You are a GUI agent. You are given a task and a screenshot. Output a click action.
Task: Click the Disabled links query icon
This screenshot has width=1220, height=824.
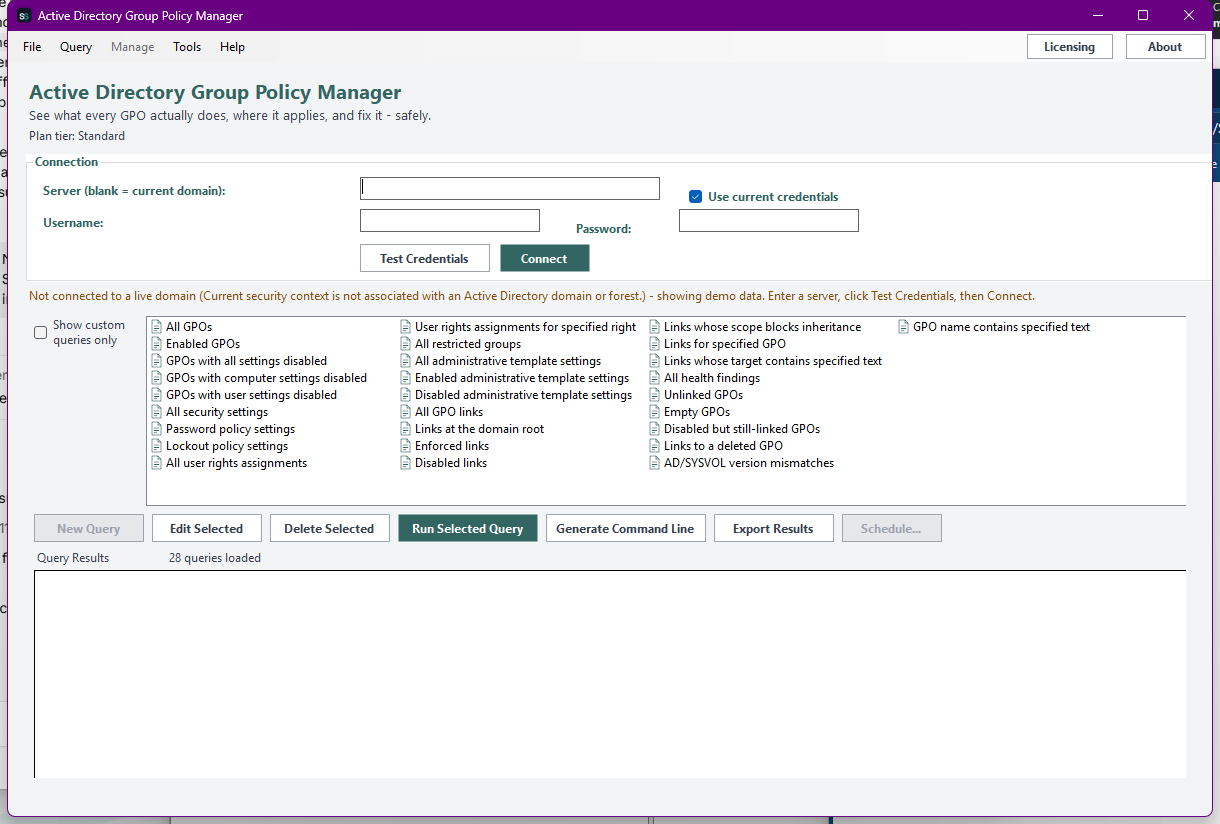405,463
